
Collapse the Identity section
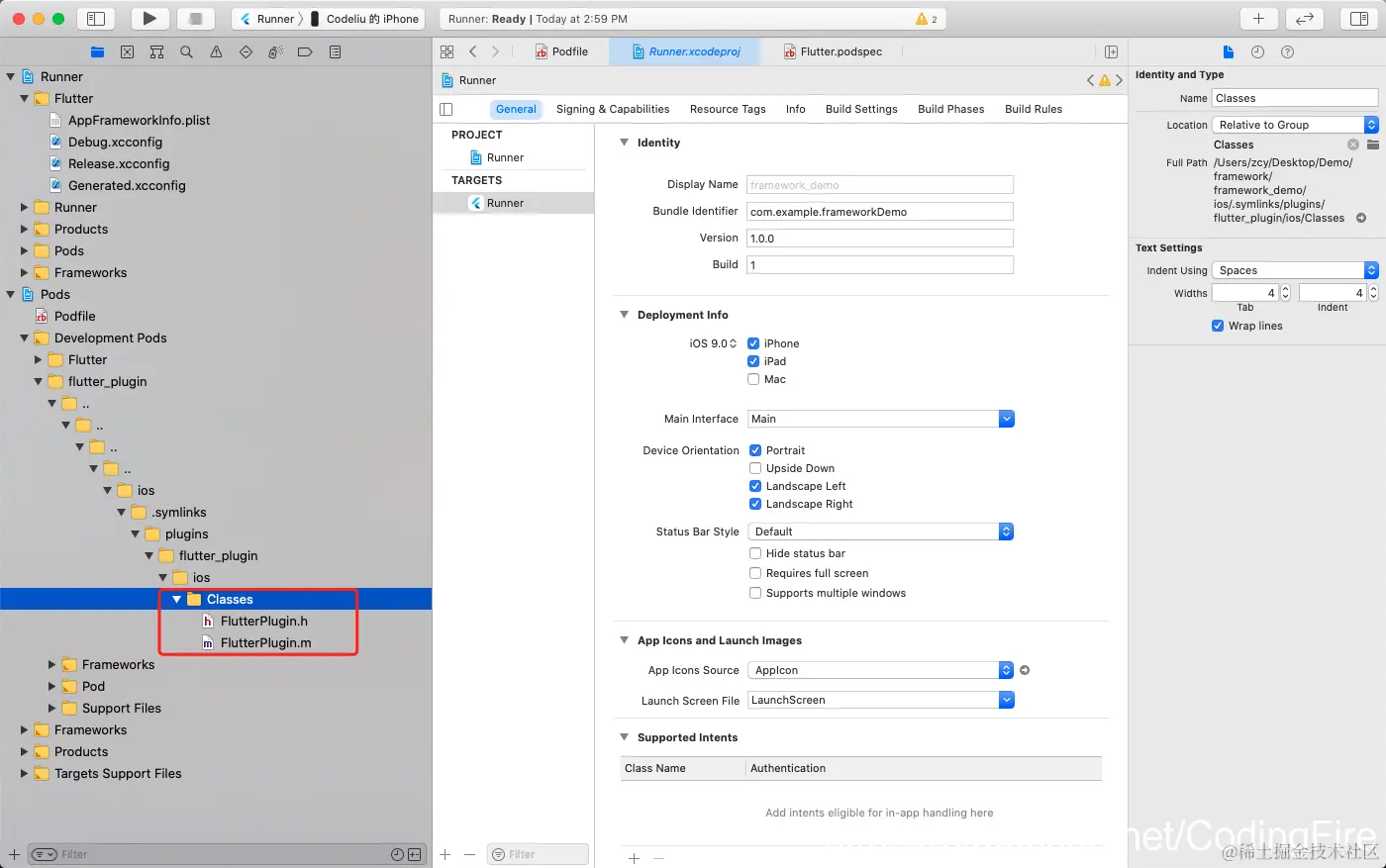624,143
